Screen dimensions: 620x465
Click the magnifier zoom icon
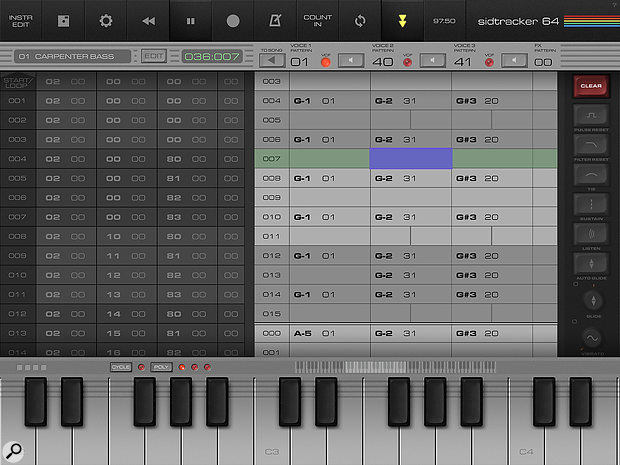click(13, 451)
